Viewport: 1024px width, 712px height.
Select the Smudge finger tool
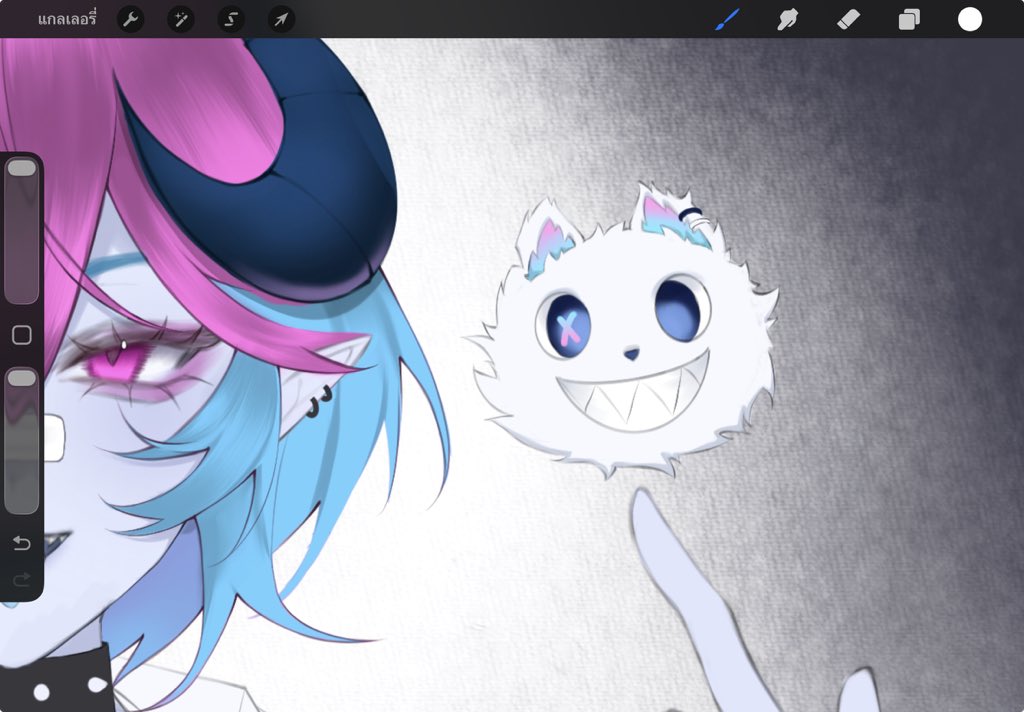point(788,20)
